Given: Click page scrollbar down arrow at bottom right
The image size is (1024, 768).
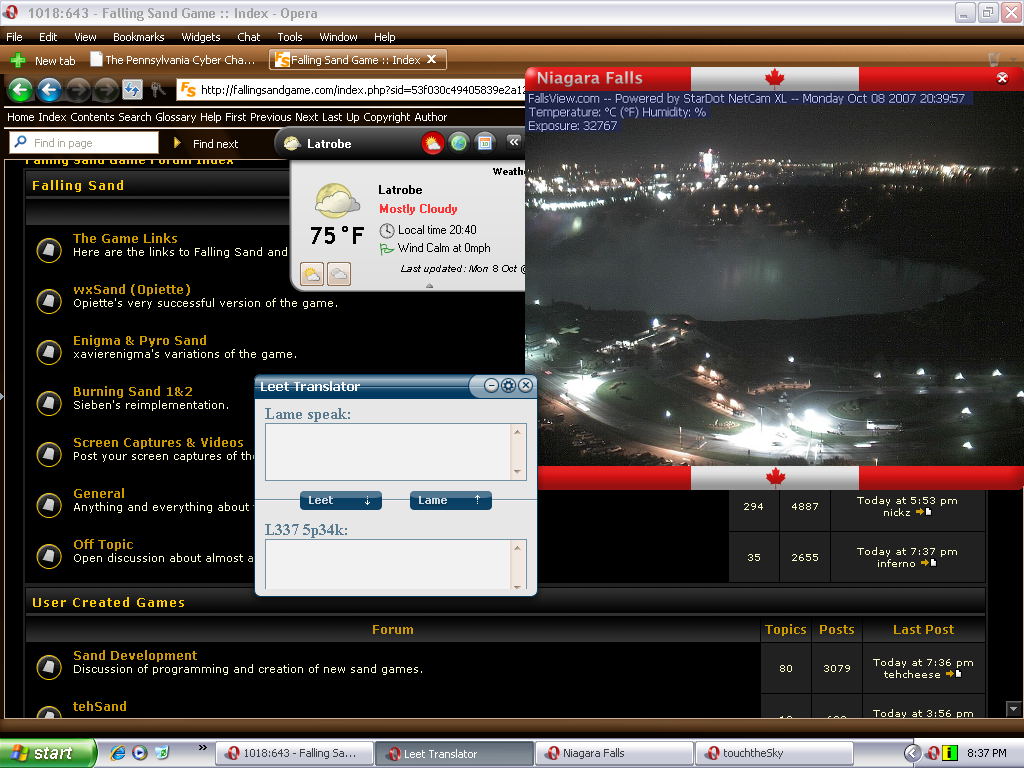Looking at the screenshot, I should click(1013, 709).
